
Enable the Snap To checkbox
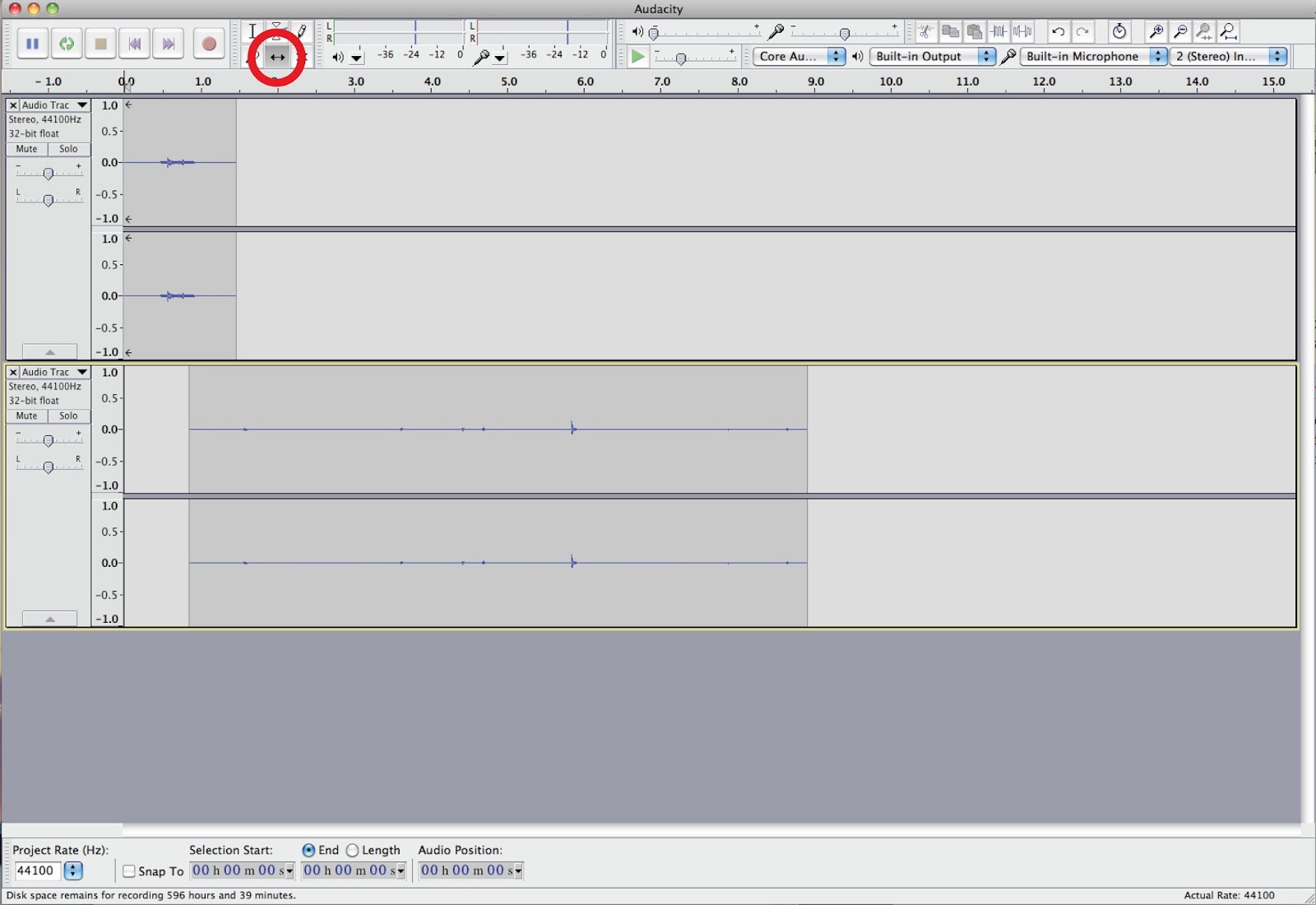(129, 871)
